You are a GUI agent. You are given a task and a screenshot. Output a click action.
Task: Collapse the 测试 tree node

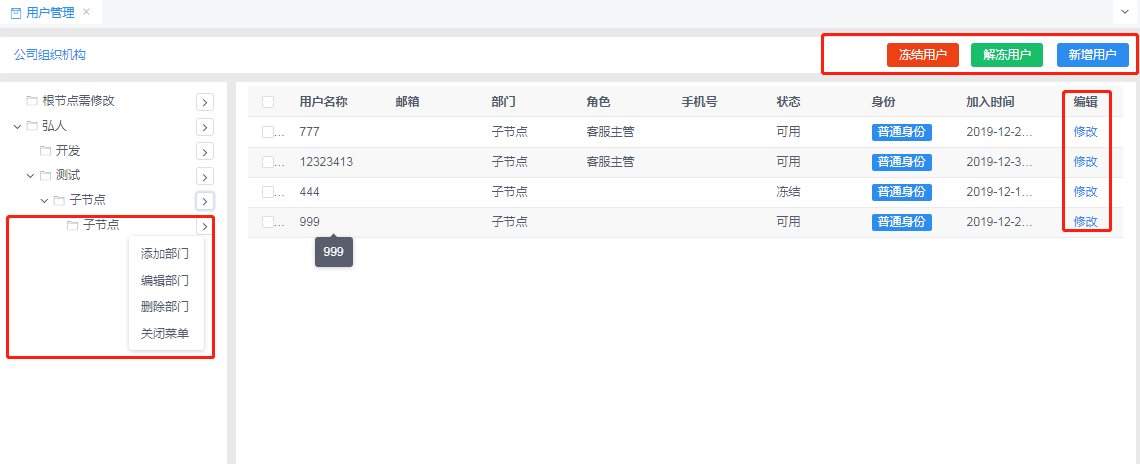click(31, 175)
